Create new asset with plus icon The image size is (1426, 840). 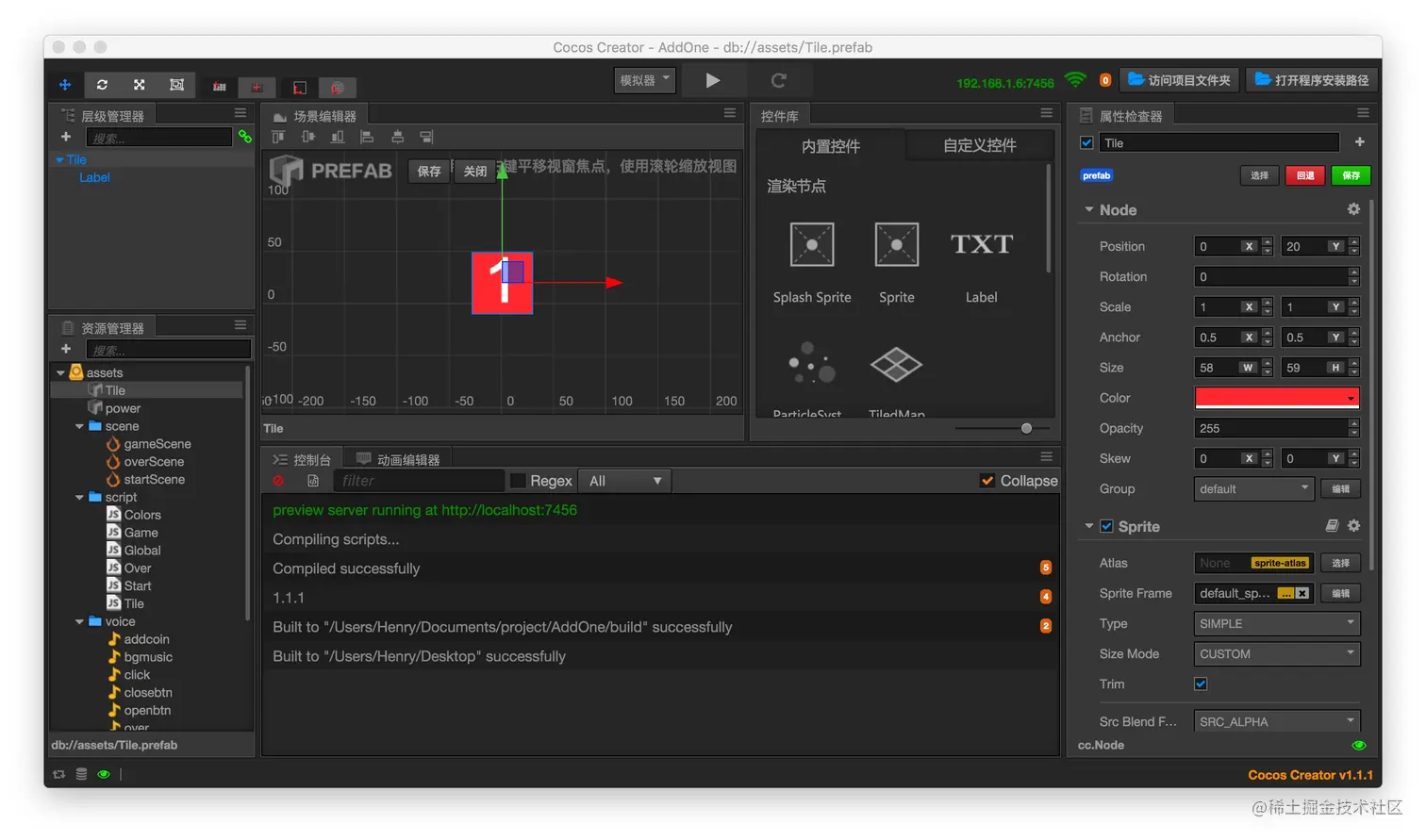tap(66, 349)
